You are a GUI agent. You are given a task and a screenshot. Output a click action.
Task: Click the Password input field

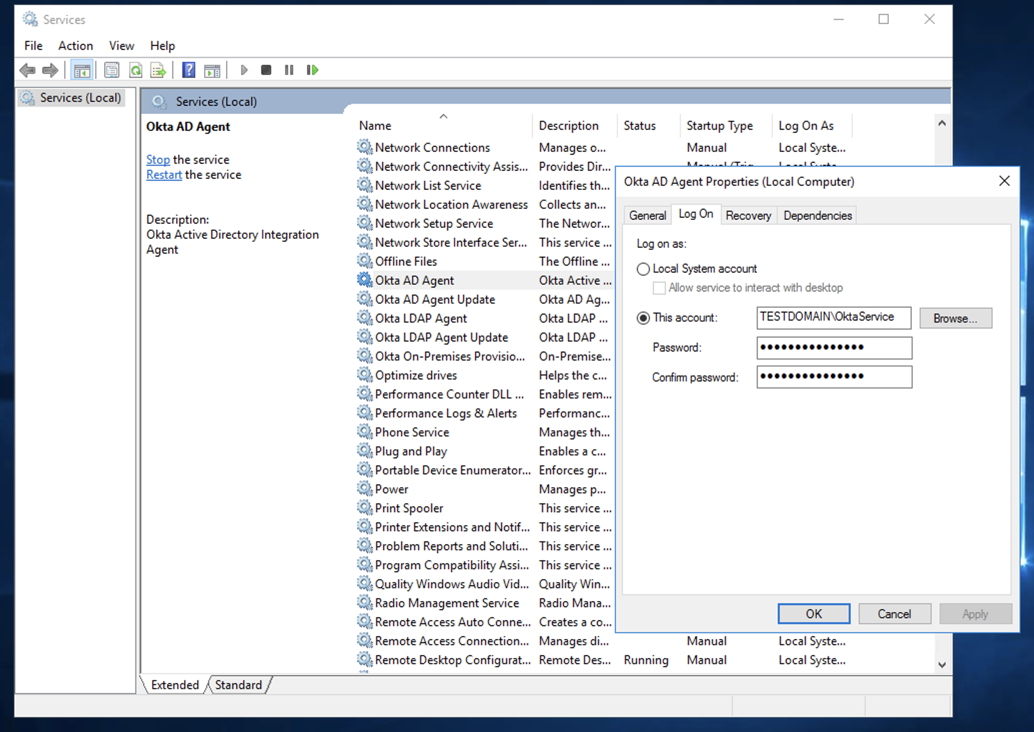(x=834, y=348)
